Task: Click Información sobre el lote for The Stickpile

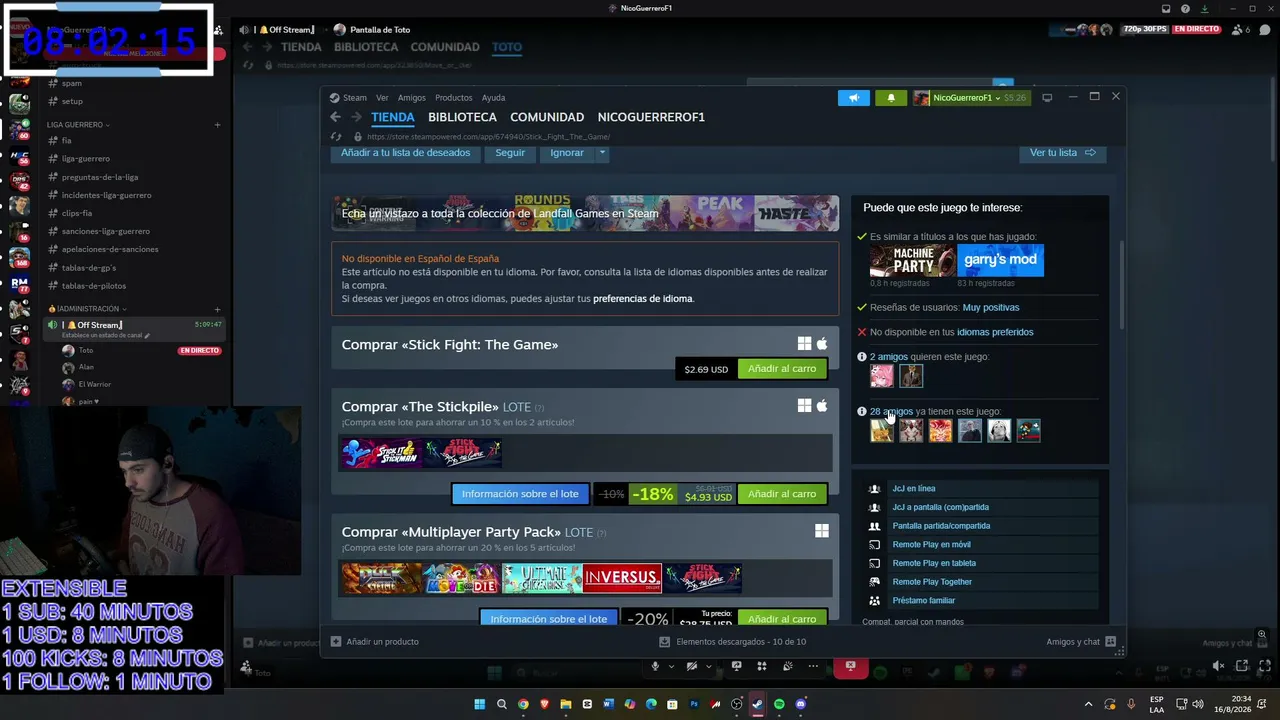Action: tap(520, 494)
